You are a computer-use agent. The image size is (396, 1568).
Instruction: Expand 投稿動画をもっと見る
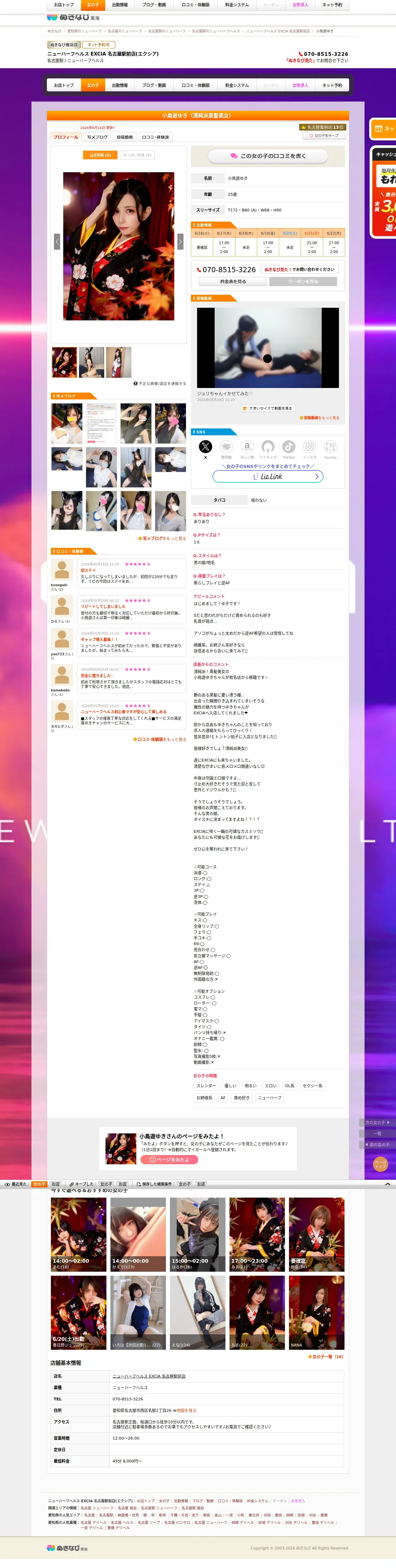coord(319,418)
